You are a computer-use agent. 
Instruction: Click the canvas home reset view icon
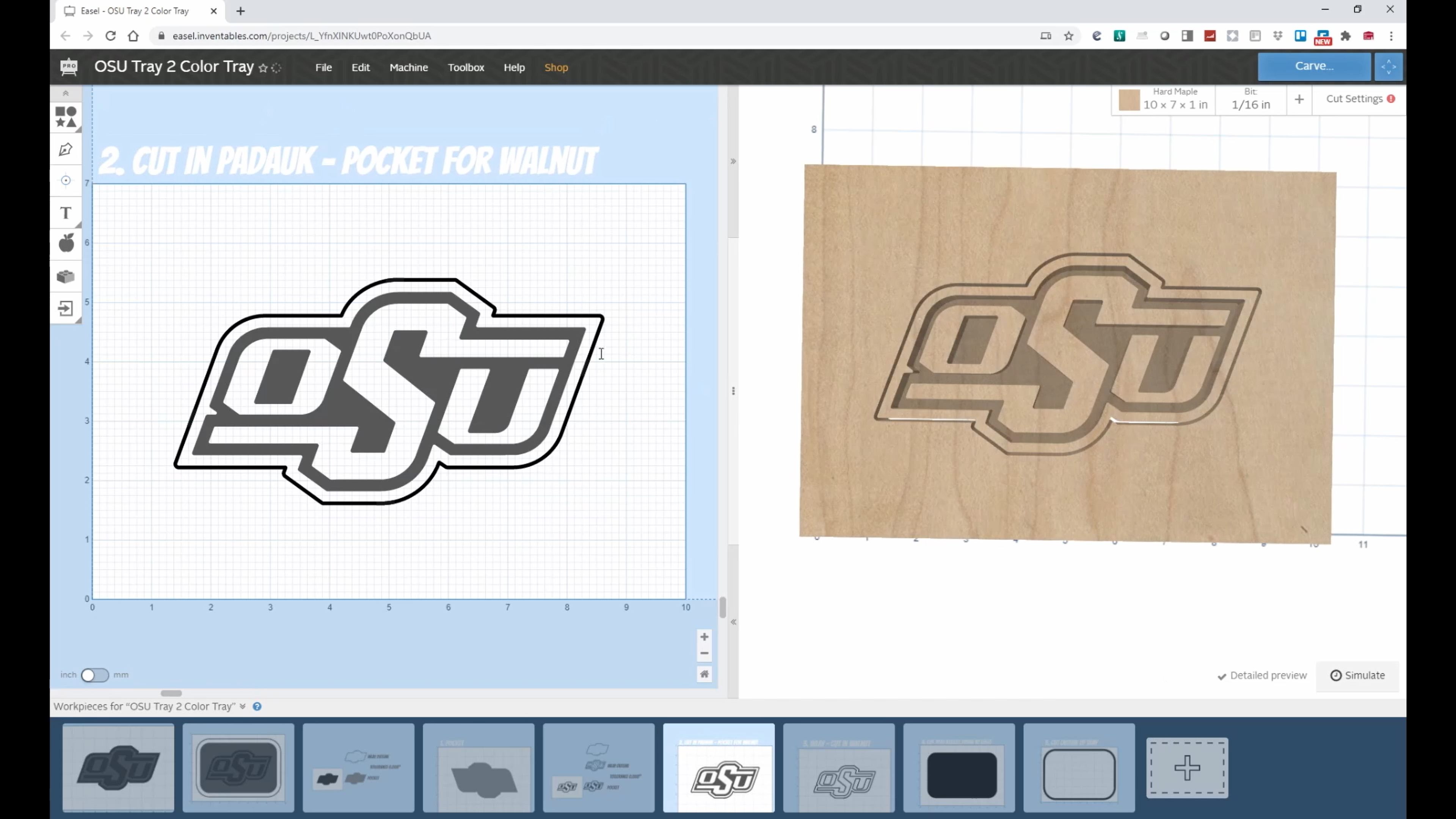pyautogui.click(x=704, y=674)
